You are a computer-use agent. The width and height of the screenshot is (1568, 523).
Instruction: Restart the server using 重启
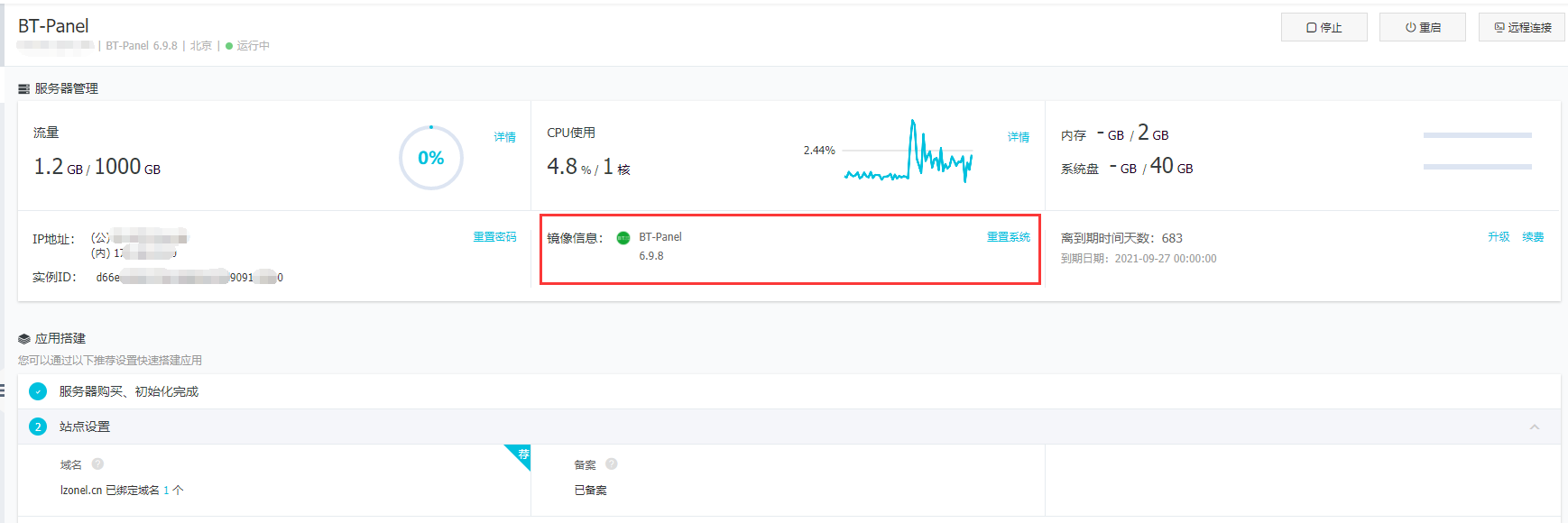click(x=1423, y=27)
